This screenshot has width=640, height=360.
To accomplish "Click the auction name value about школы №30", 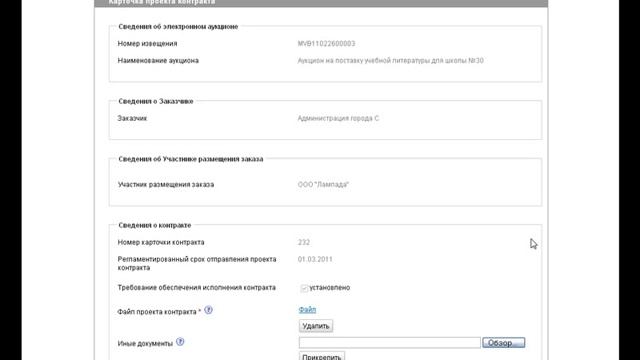I will [x=390, y=60].
